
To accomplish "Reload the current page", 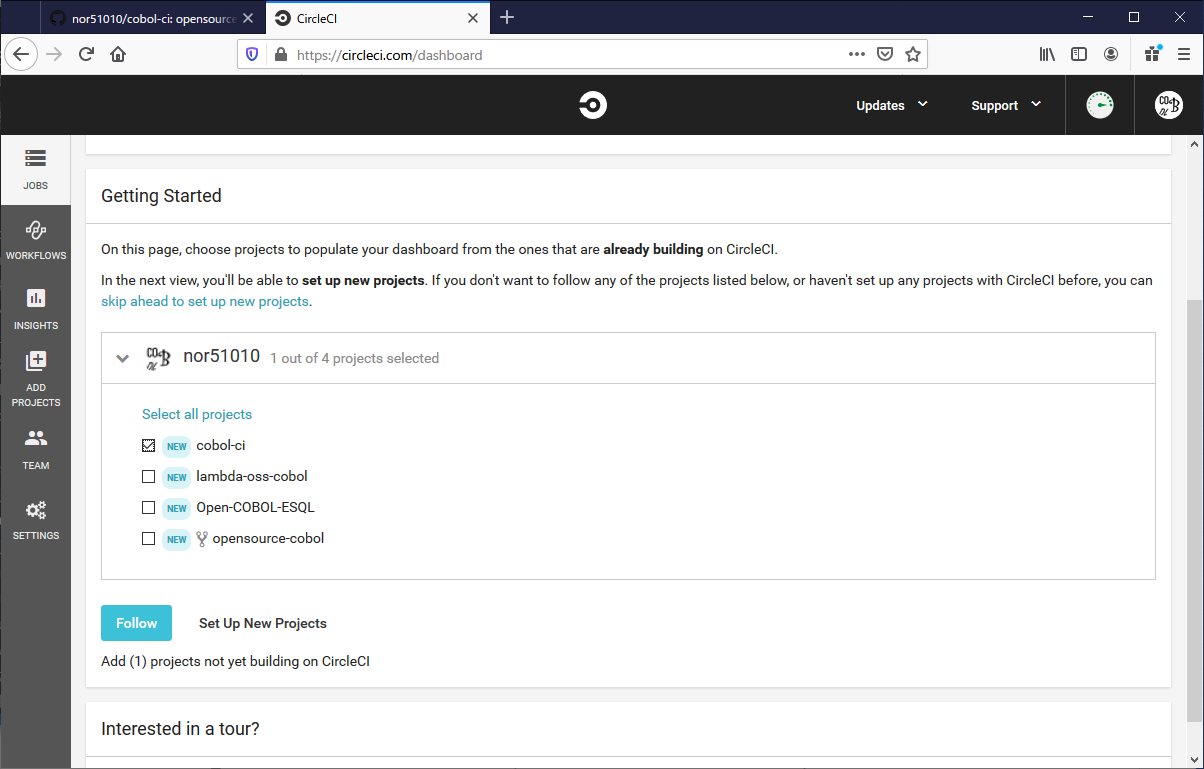I will [x=86, y=54].
